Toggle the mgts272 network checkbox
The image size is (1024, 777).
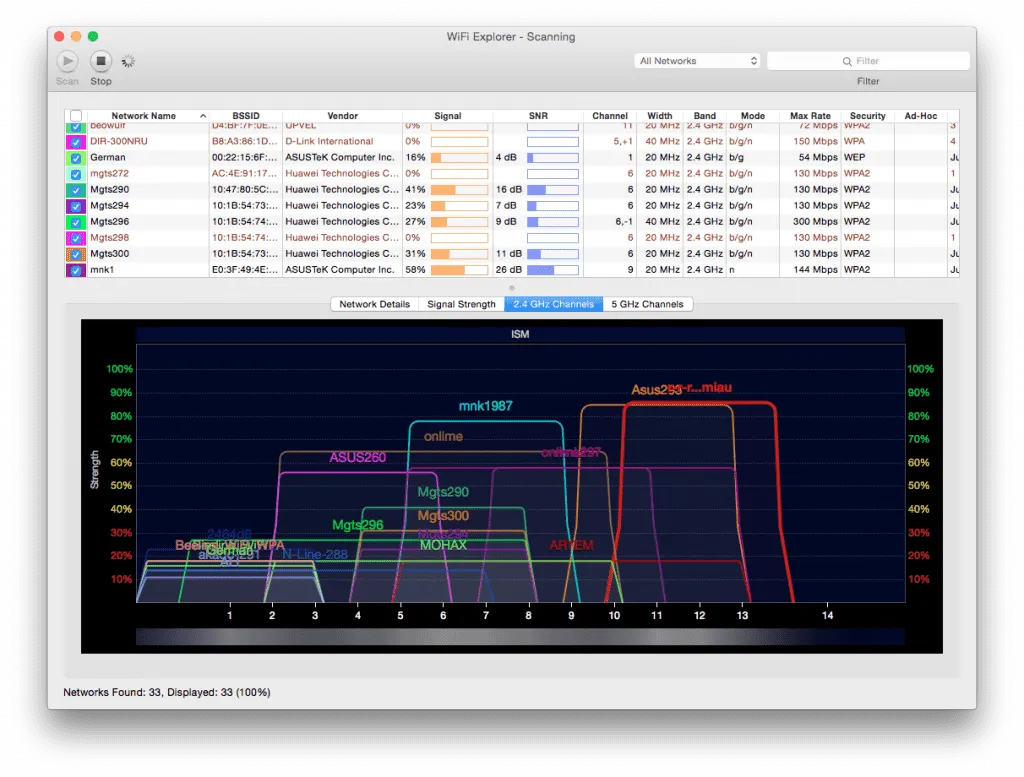tap(76, 174)
